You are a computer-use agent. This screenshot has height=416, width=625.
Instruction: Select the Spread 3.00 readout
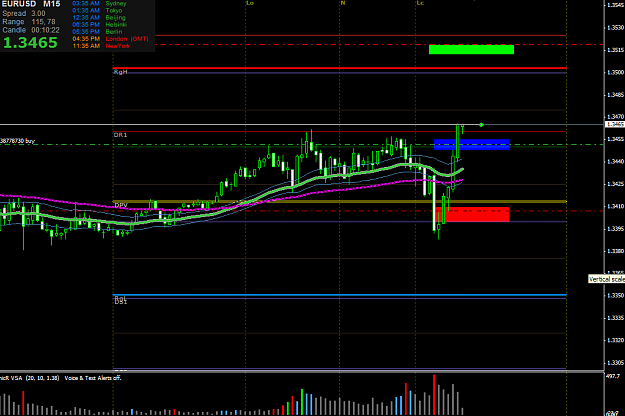coord(24,14)
